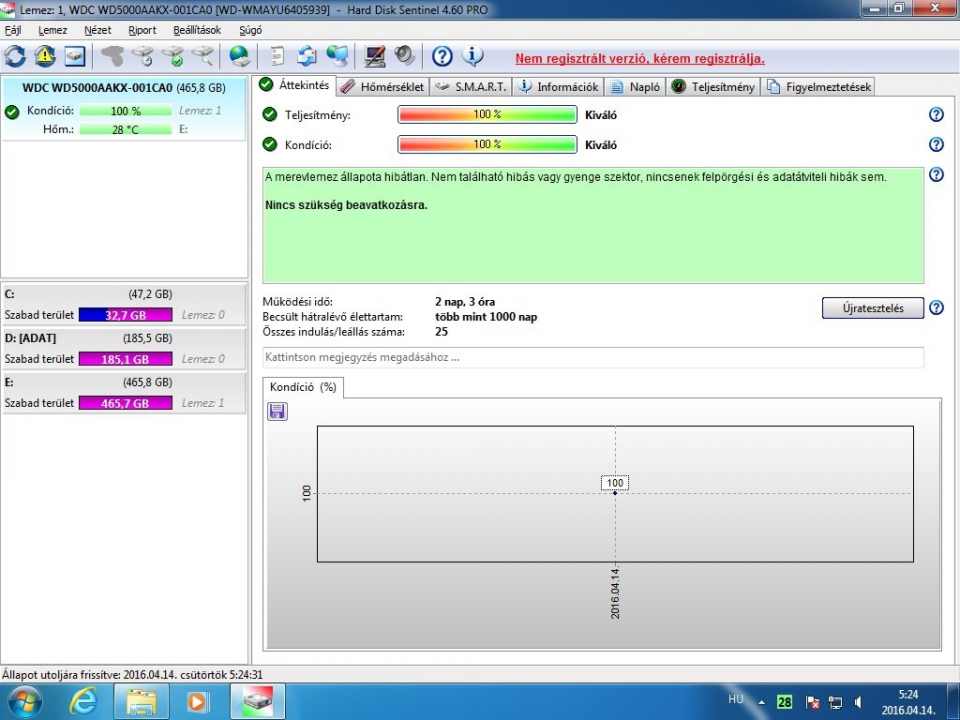Click the E: free space 465,7 GB bar

tap(126, 403)
